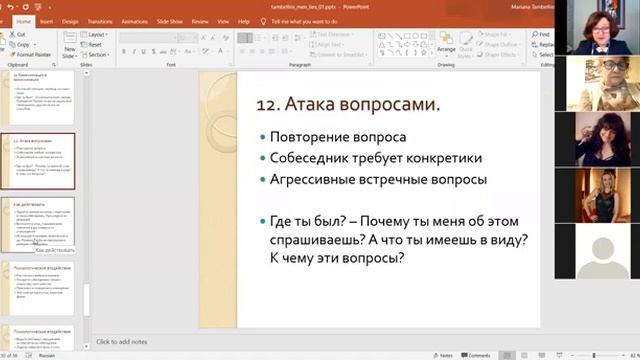640x360 pixels.
Task: Click the slide panel scroll down arrow
Action: 86,347
